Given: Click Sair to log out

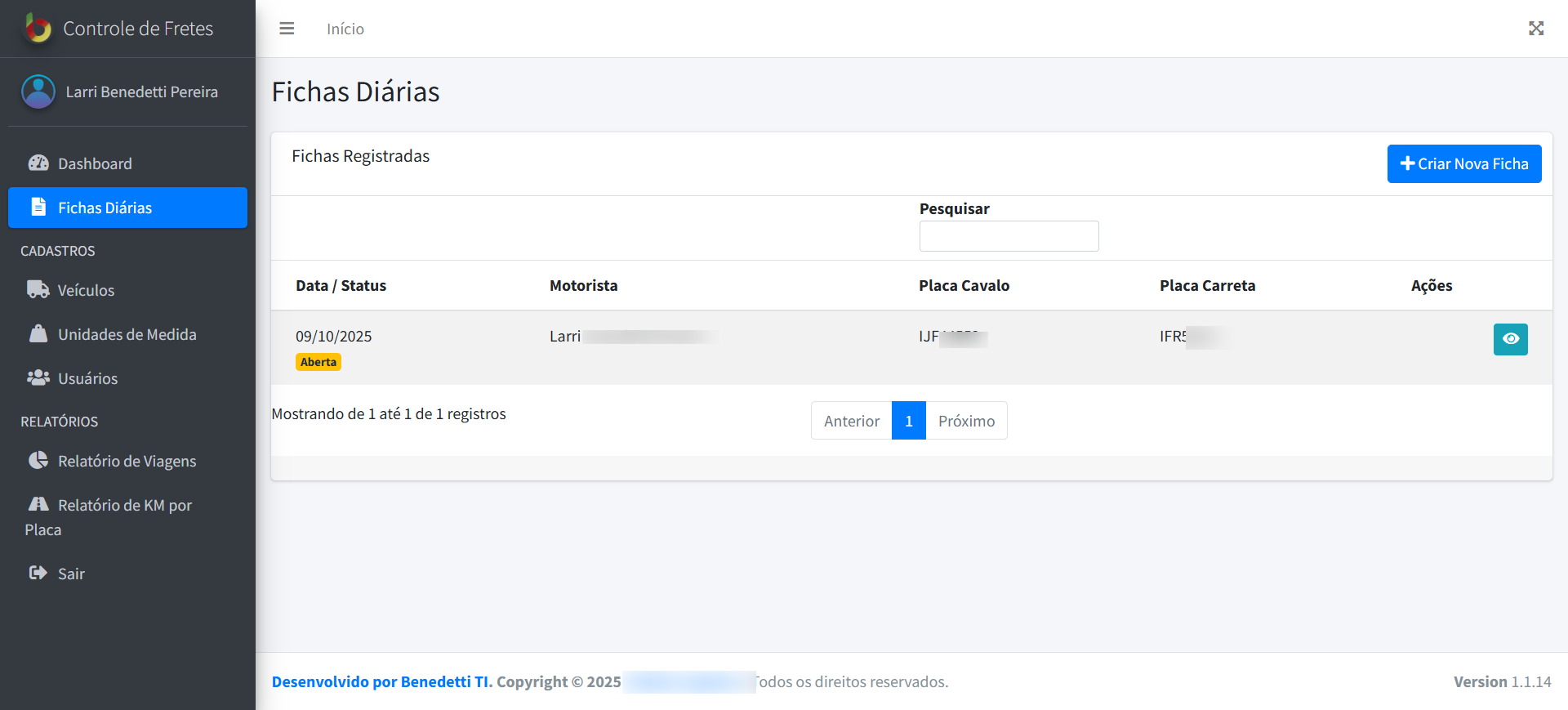Looking at the screenshot, I should tap(71, 574).
